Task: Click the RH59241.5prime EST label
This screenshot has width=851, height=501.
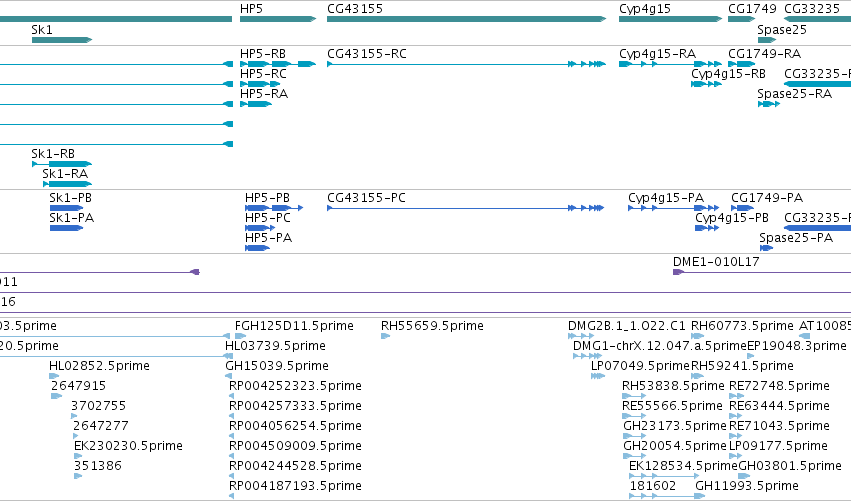Action: 742,366
